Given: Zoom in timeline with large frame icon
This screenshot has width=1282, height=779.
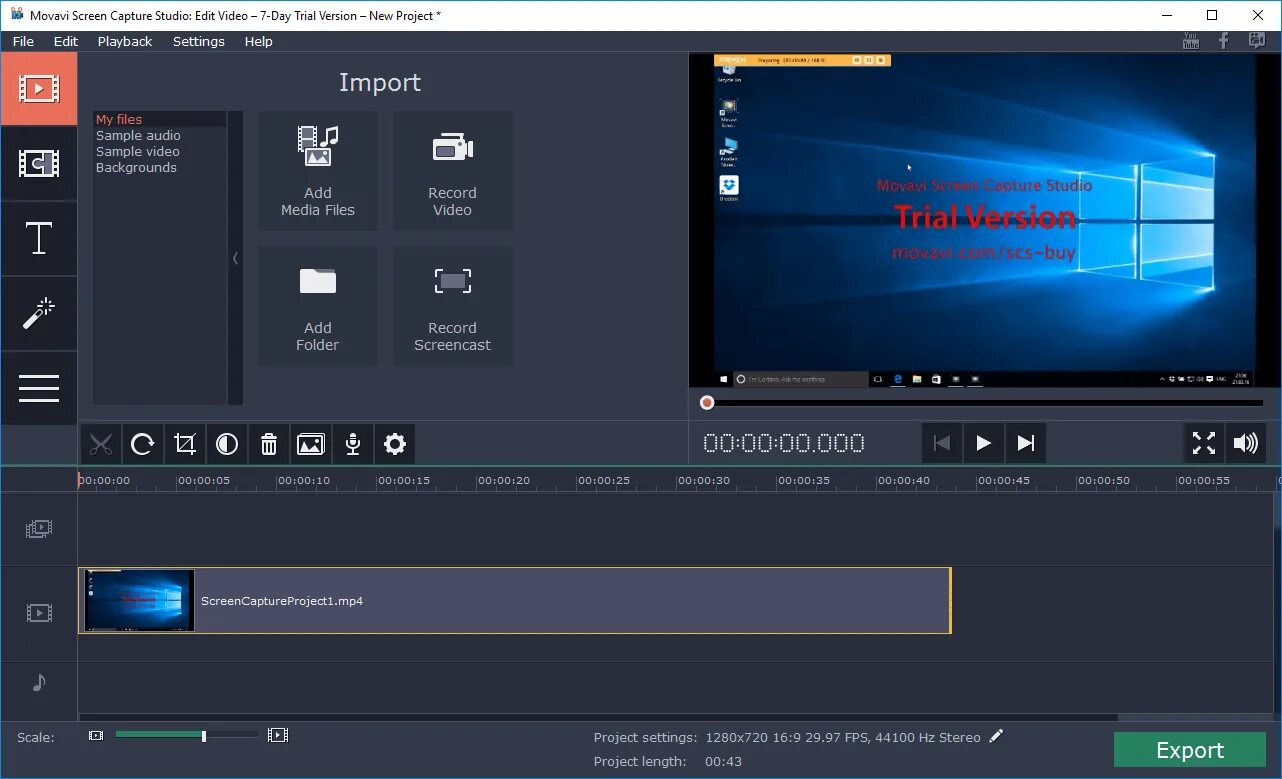Looking at the screenshot, I should click(278, 735).
